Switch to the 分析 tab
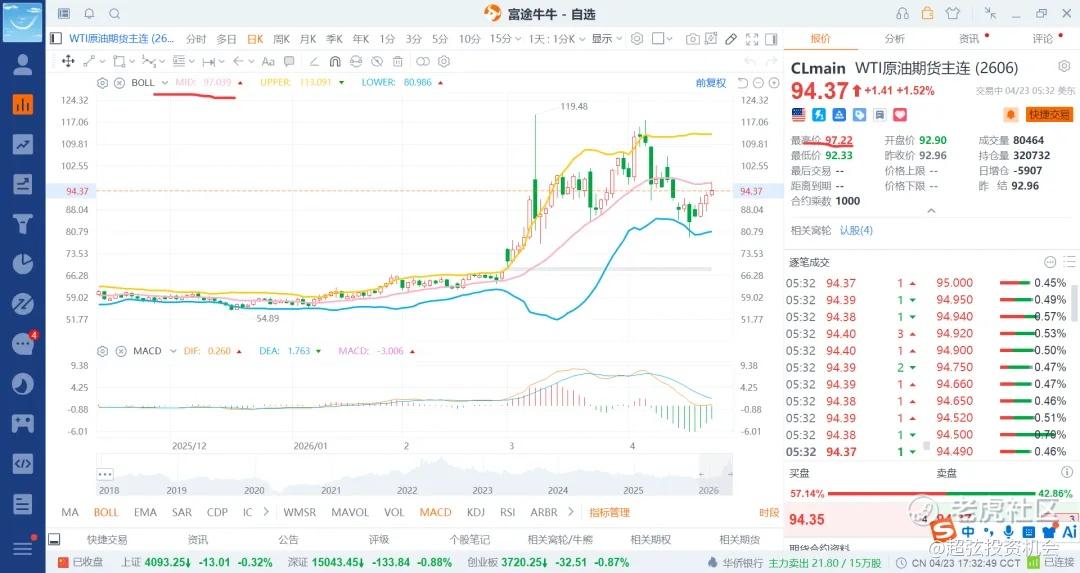 [894, 38]
